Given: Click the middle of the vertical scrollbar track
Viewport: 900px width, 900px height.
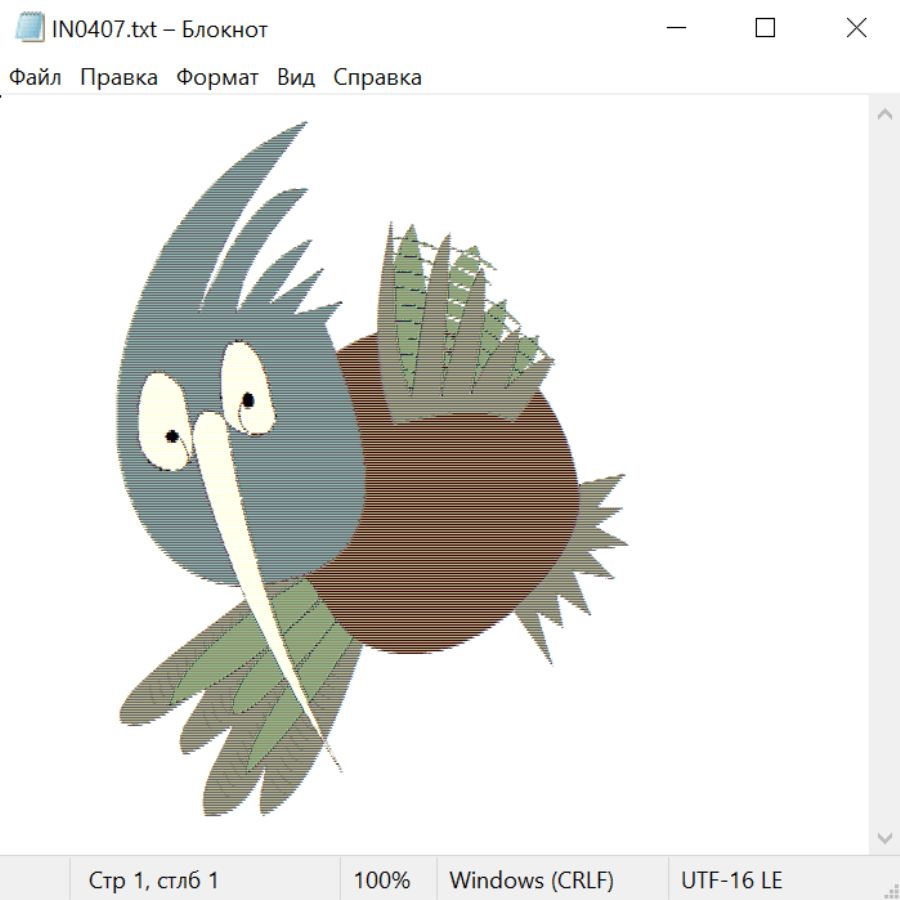Looking at the screenshot, I should 884,475.
